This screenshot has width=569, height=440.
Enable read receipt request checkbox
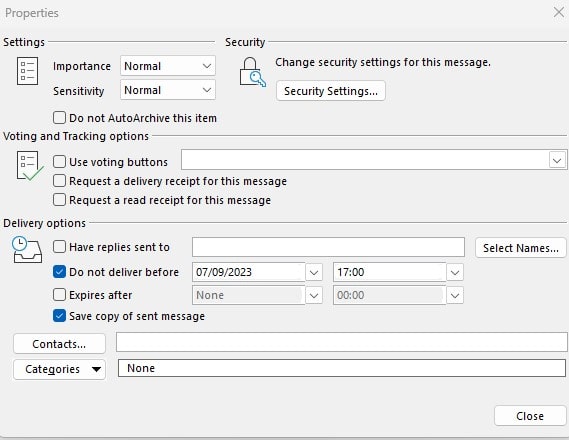click(x=59, y=200)
